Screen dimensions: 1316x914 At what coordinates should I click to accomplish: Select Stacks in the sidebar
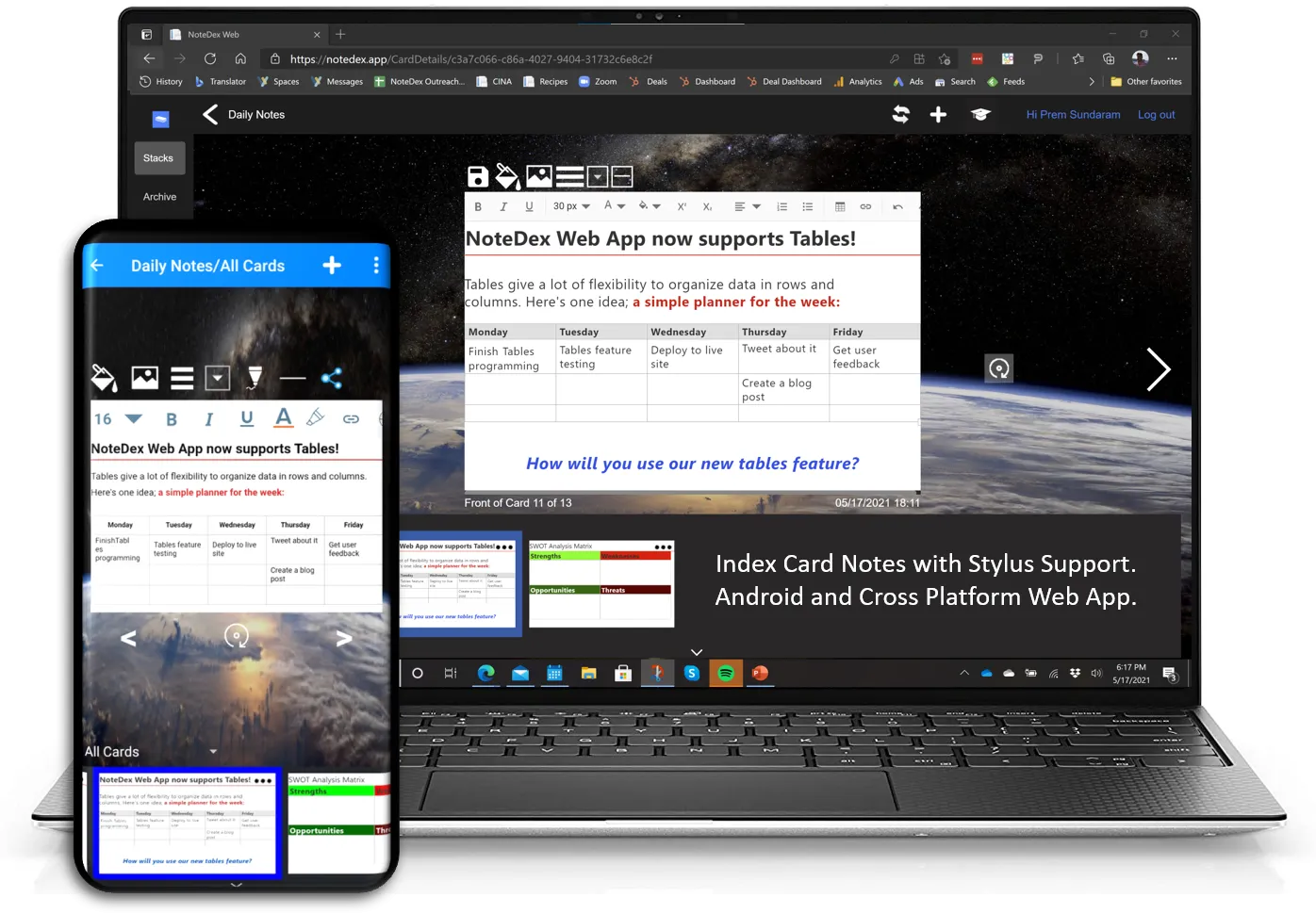[158, 157]
